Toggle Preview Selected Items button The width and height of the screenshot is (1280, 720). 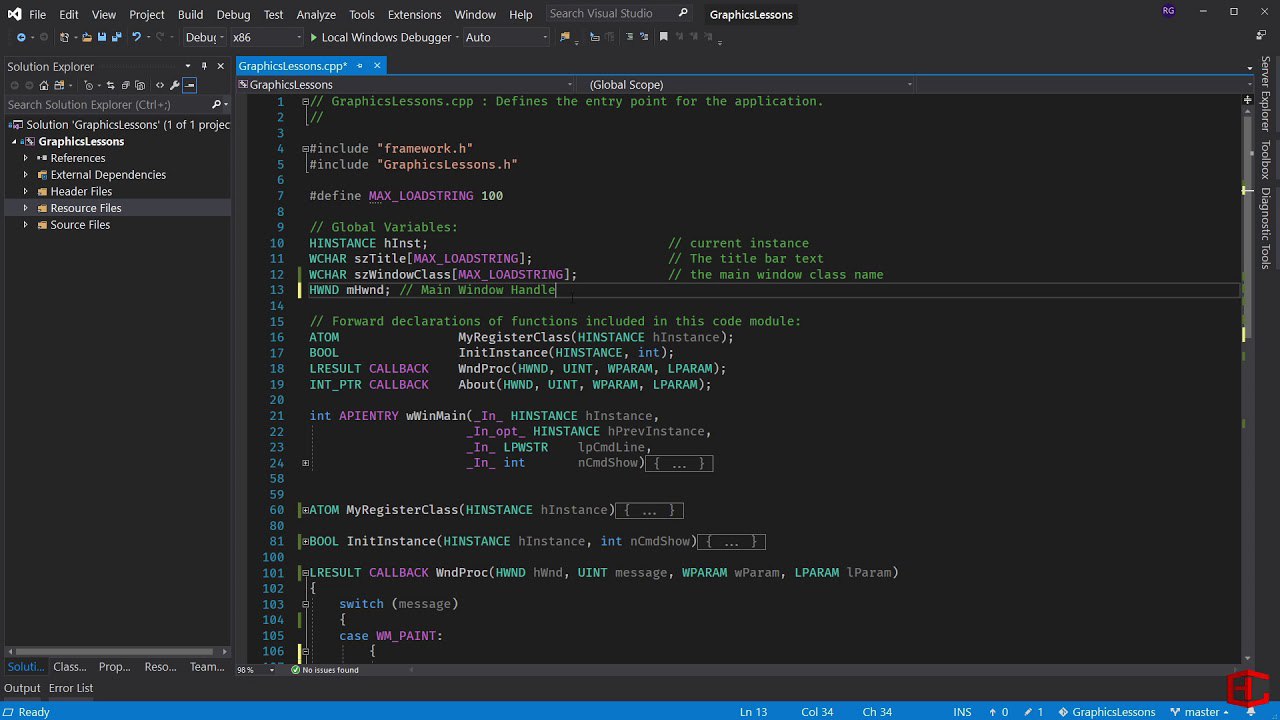pos(190,85)
